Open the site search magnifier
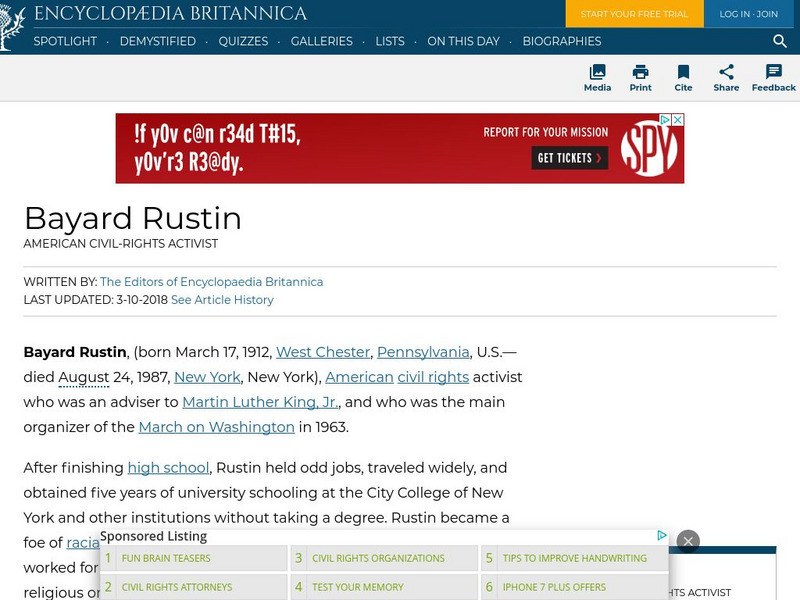 tap(780, 42)
